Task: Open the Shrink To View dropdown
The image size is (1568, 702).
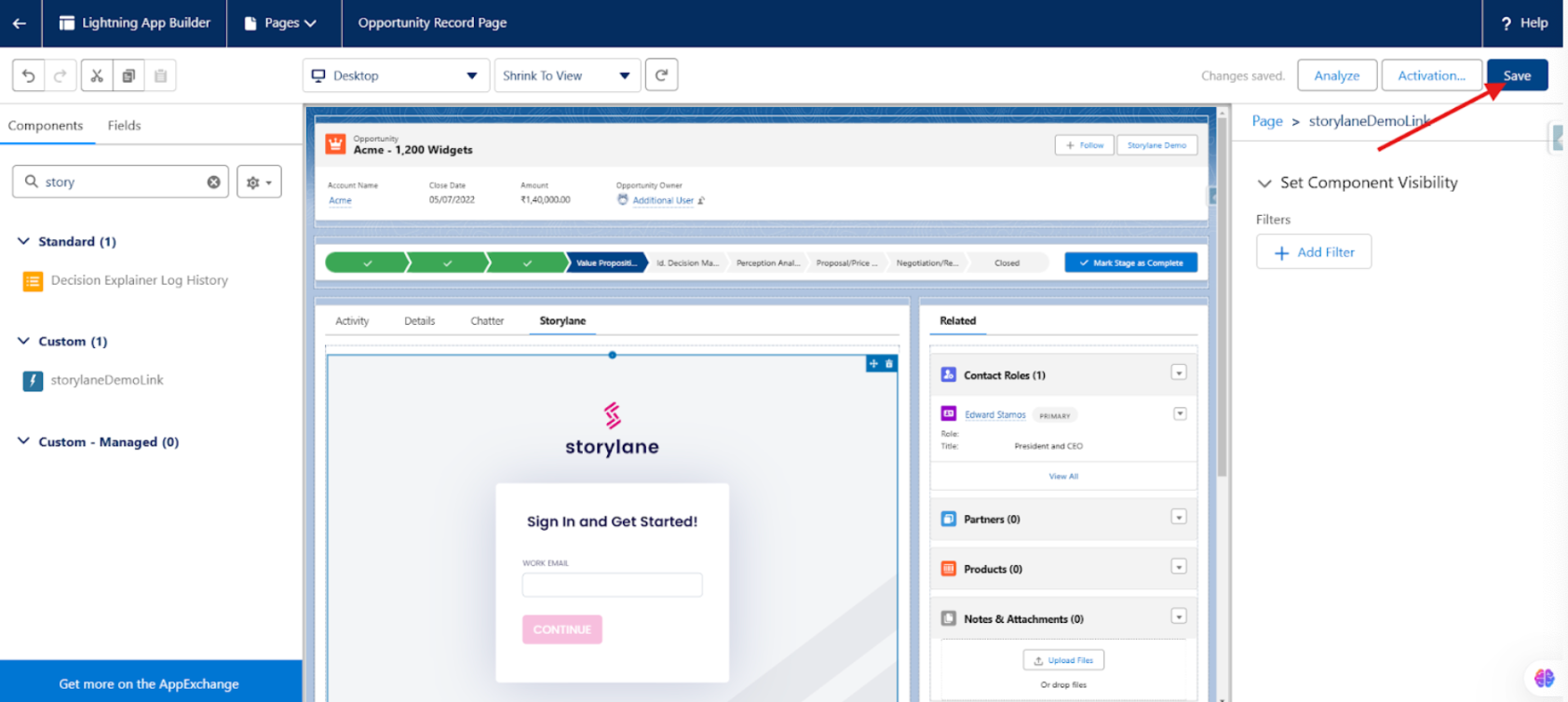Action: [x=566, y=75]
